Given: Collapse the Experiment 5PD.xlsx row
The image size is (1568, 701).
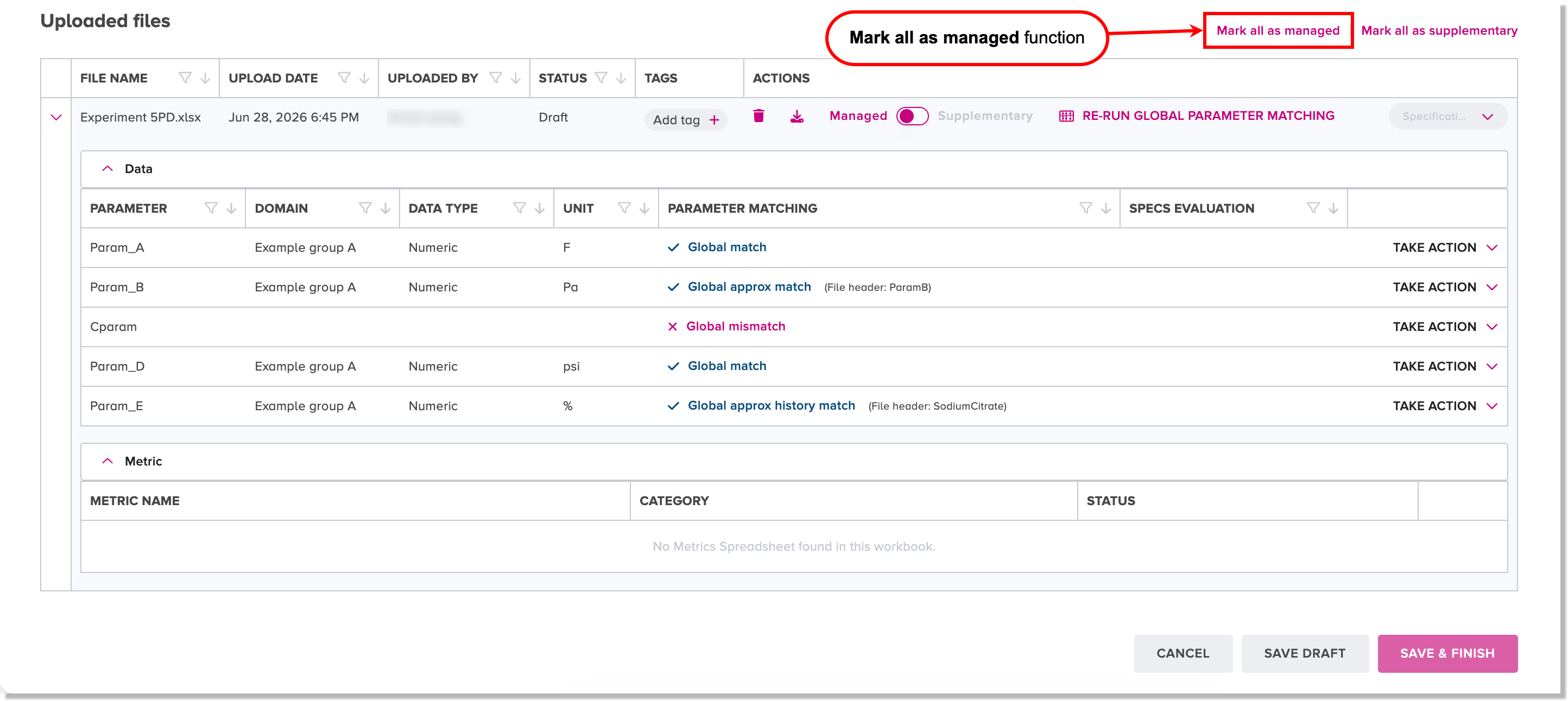Looking at the screenshot, I should pos(56,117).
